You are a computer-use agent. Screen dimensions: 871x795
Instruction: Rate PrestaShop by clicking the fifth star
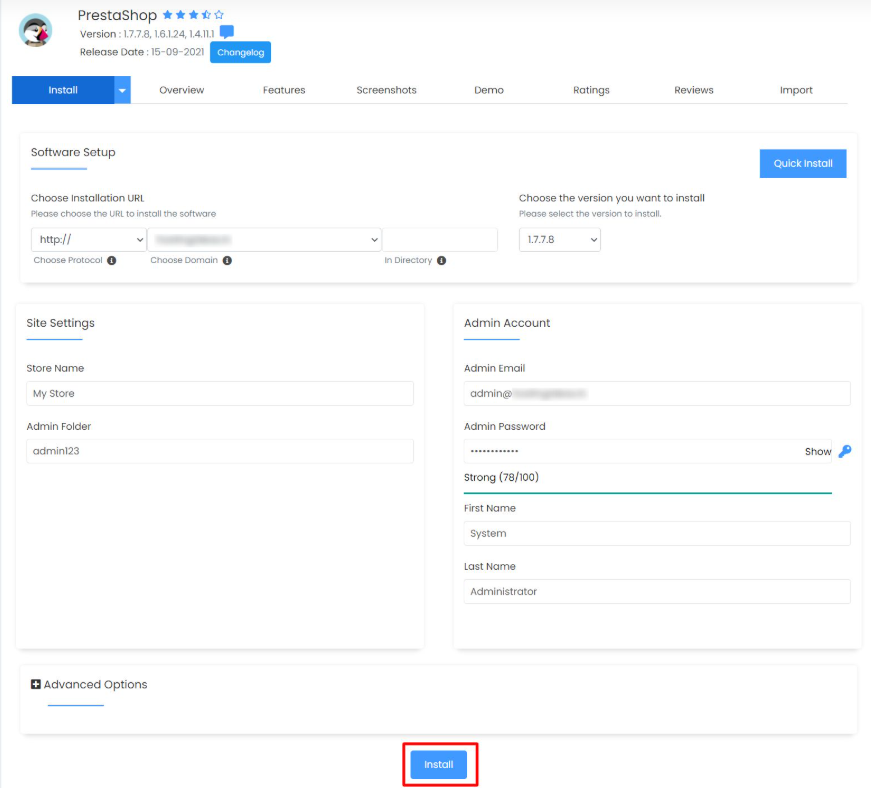point(219,15)
